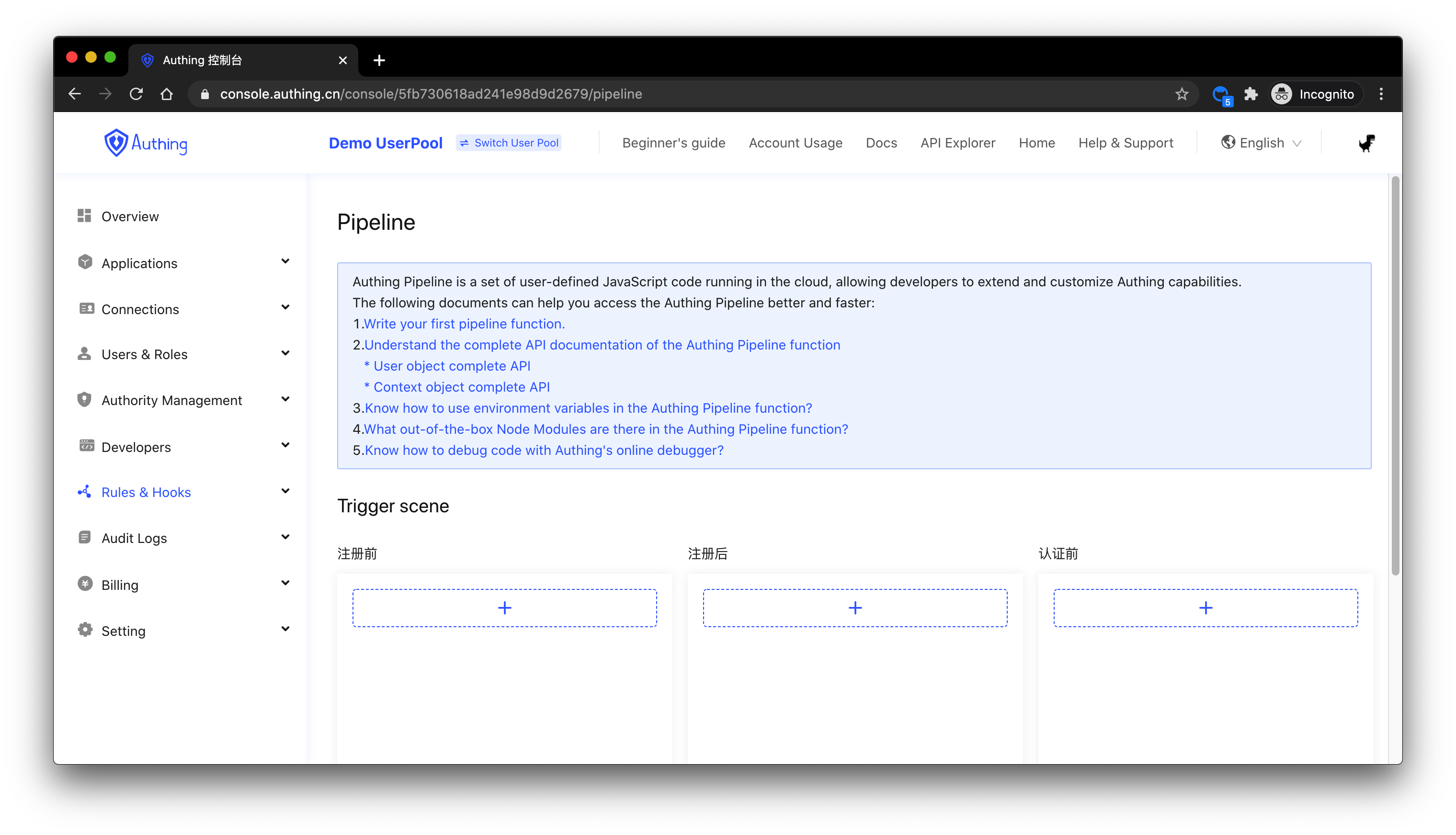Screen dimensions: 1456x835
Task: Expand the Connections menu chevron
Action: 285,307
